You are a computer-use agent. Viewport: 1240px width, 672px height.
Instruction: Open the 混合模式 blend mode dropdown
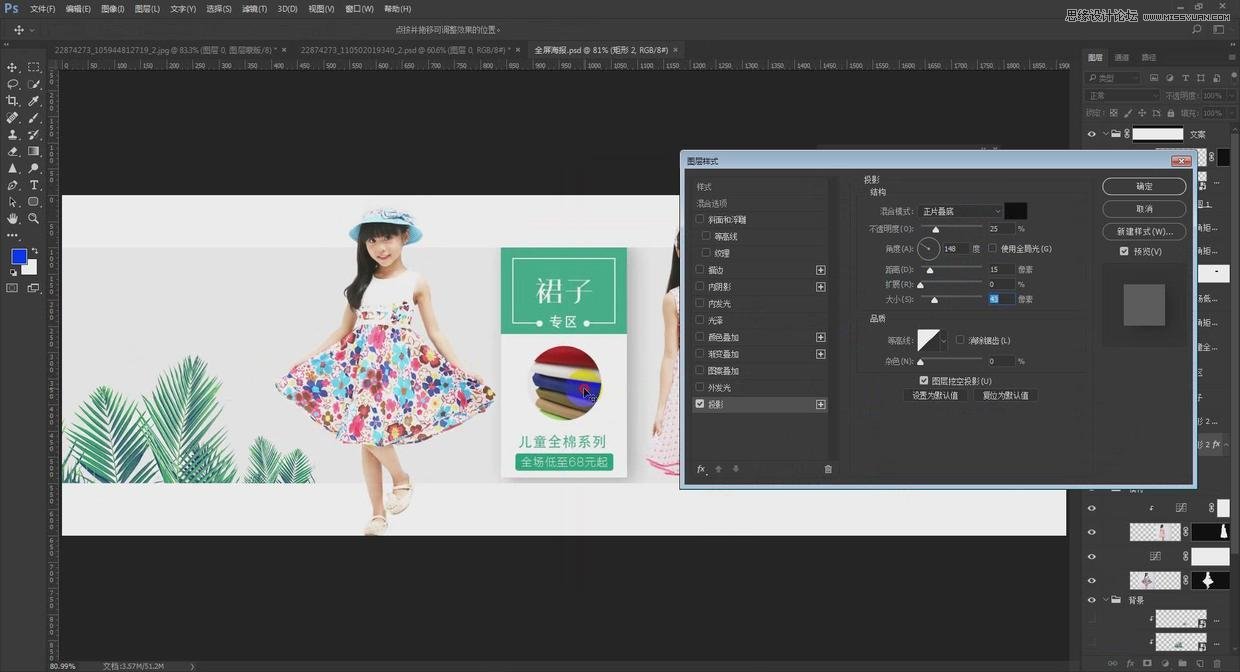click(x=960, y=211)
